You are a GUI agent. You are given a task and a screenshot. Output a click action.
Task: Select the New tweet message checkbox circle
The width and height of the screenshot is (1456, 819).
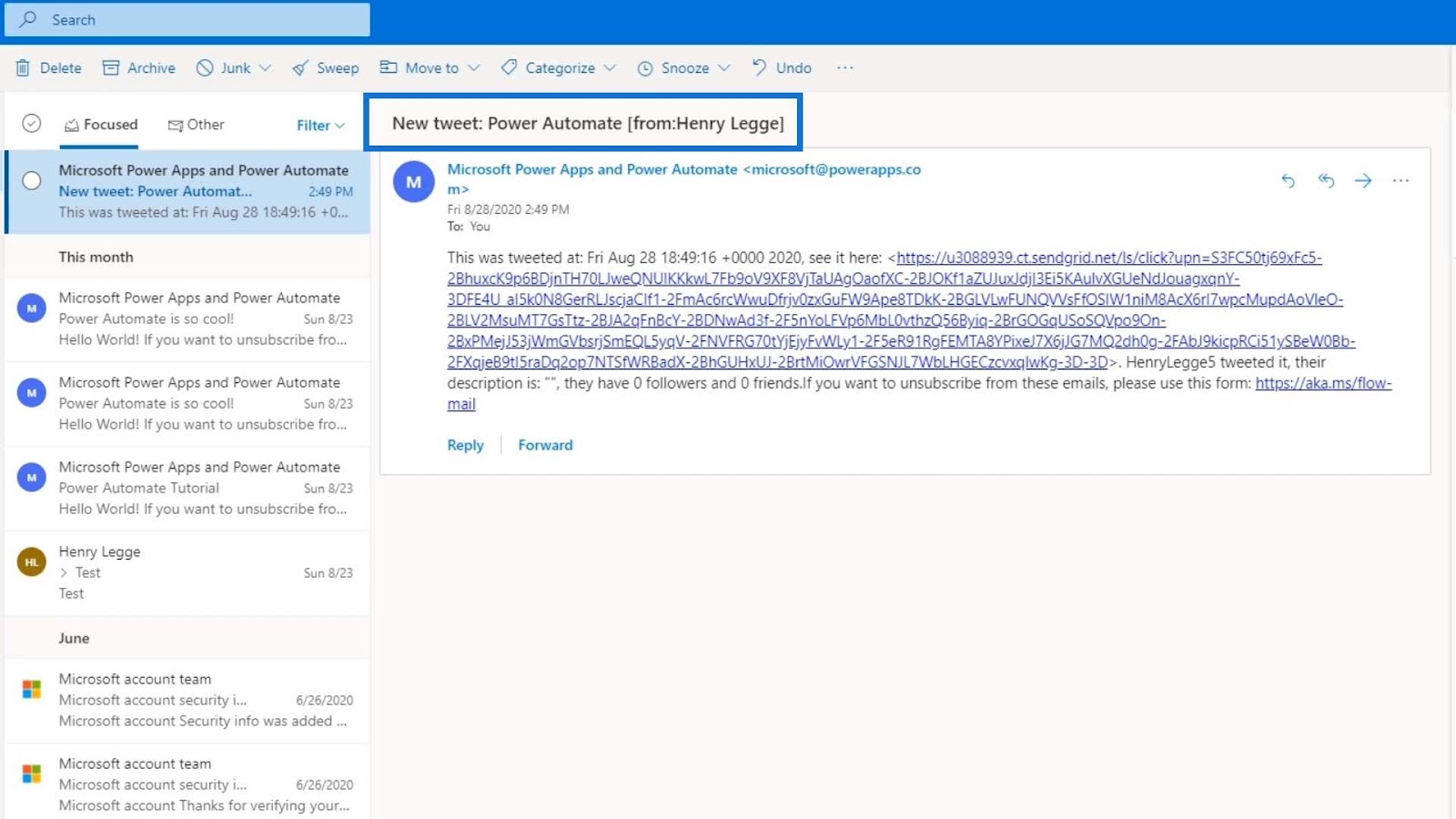[32, 180]
